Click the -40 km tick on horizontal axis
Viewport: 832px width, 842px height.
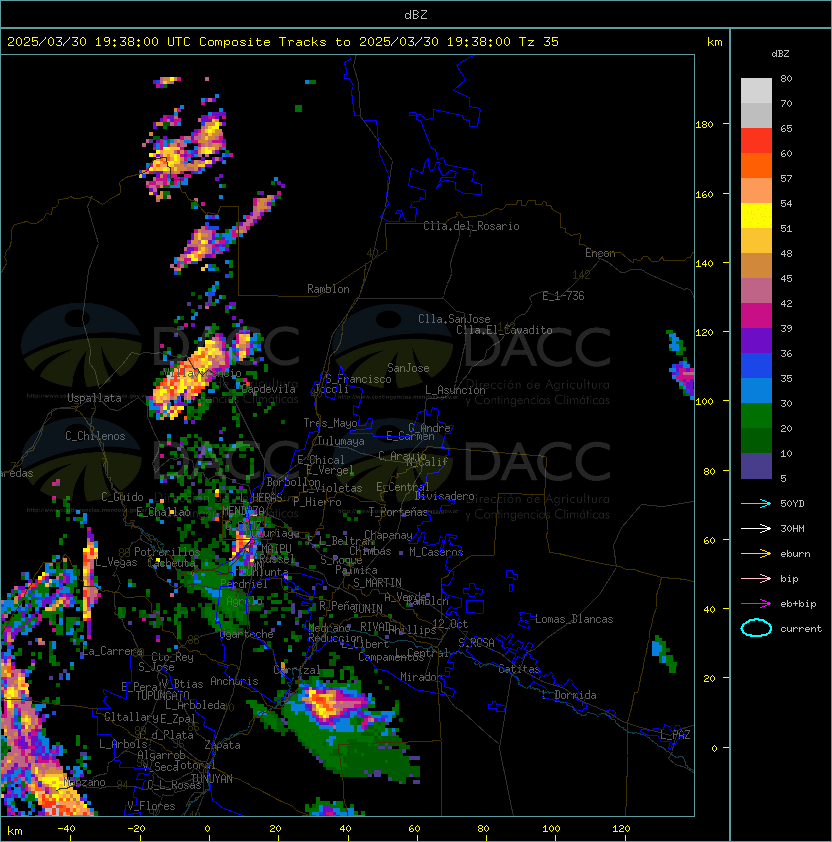66,829
